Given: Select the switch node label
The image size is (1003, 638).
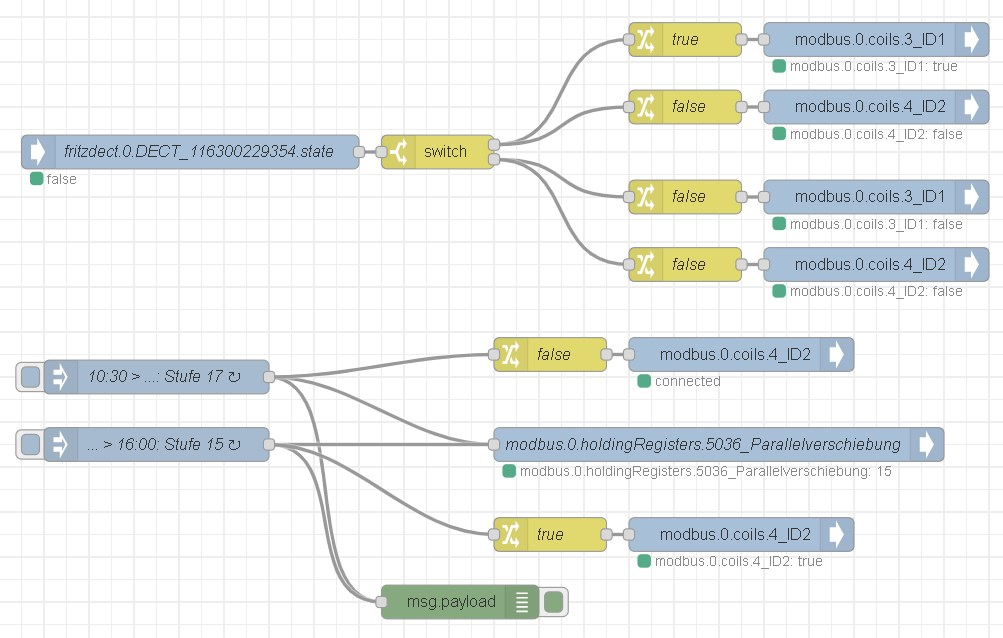Looking at the screenshot, I should pos(445,152).
